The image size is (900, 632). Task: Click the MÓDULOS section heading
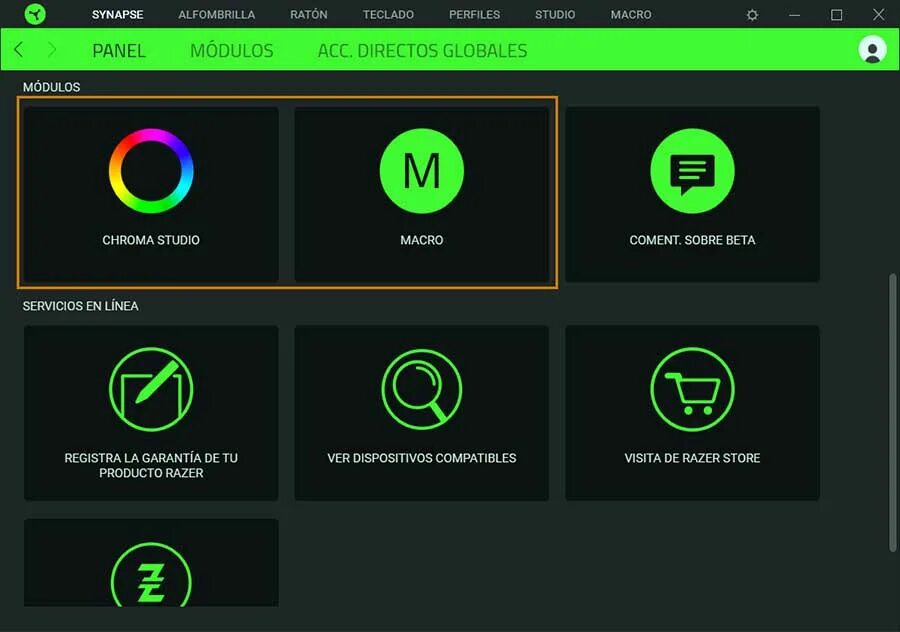click(52, 87)
